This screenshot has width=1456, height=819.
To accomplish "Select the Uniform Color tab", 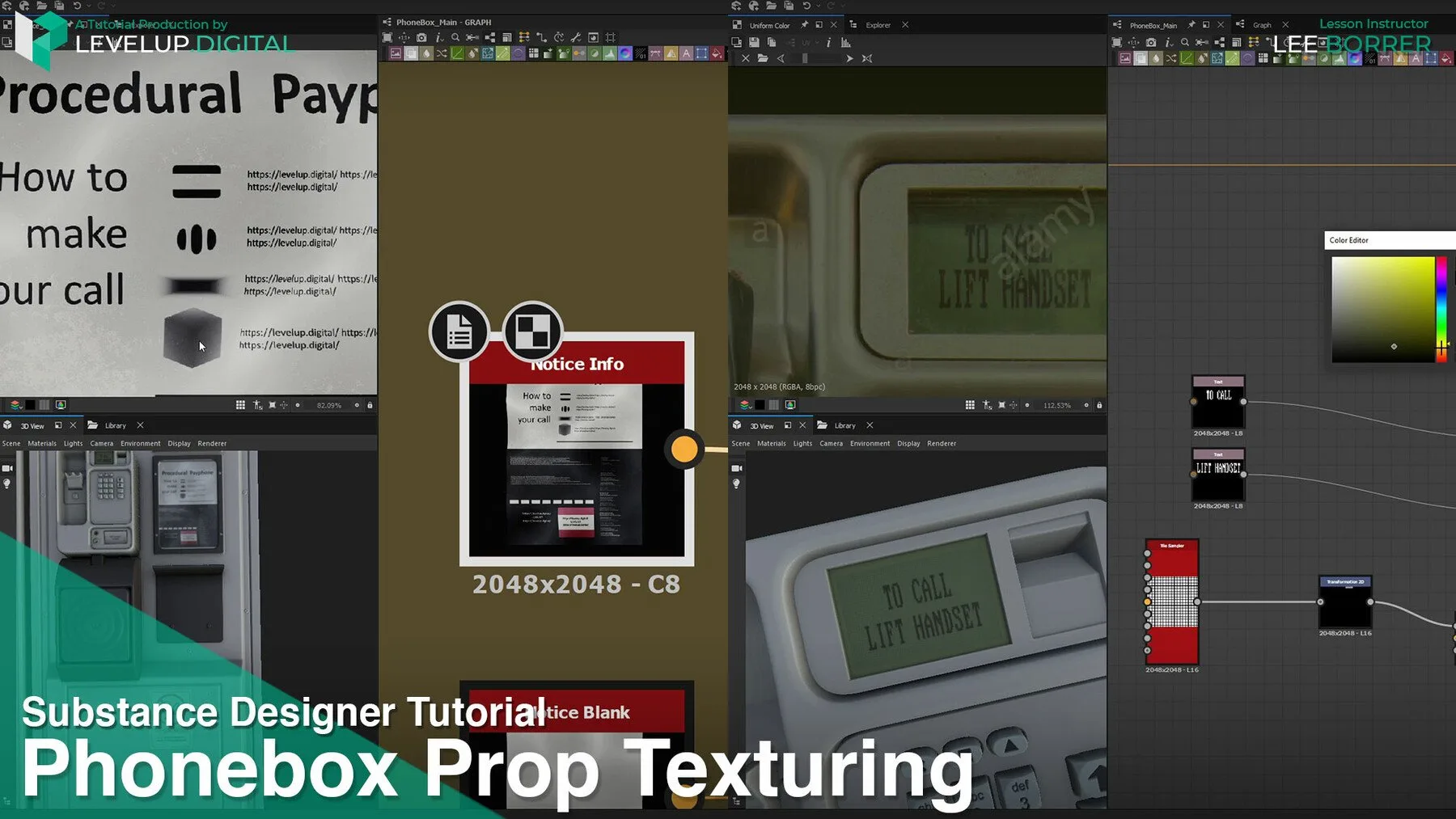I will click(x=769, y=25).
